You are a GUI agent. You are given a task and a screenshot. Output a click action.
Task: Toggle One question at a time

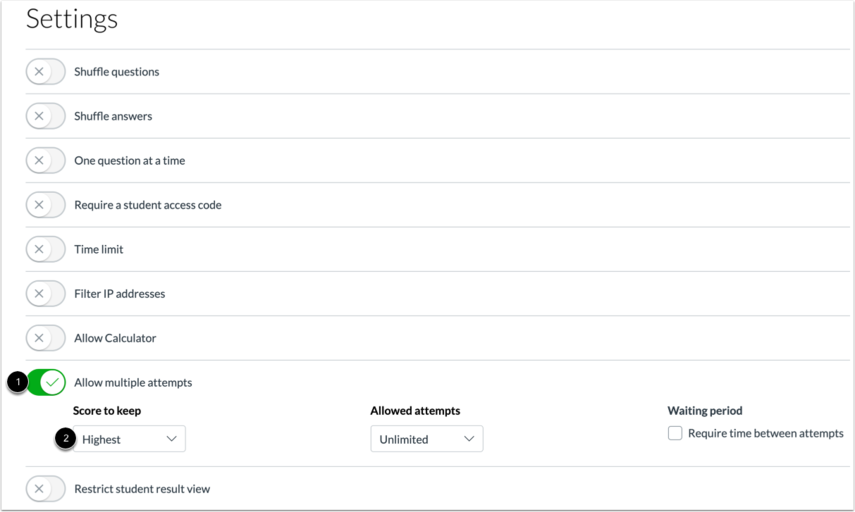[46, 160]
